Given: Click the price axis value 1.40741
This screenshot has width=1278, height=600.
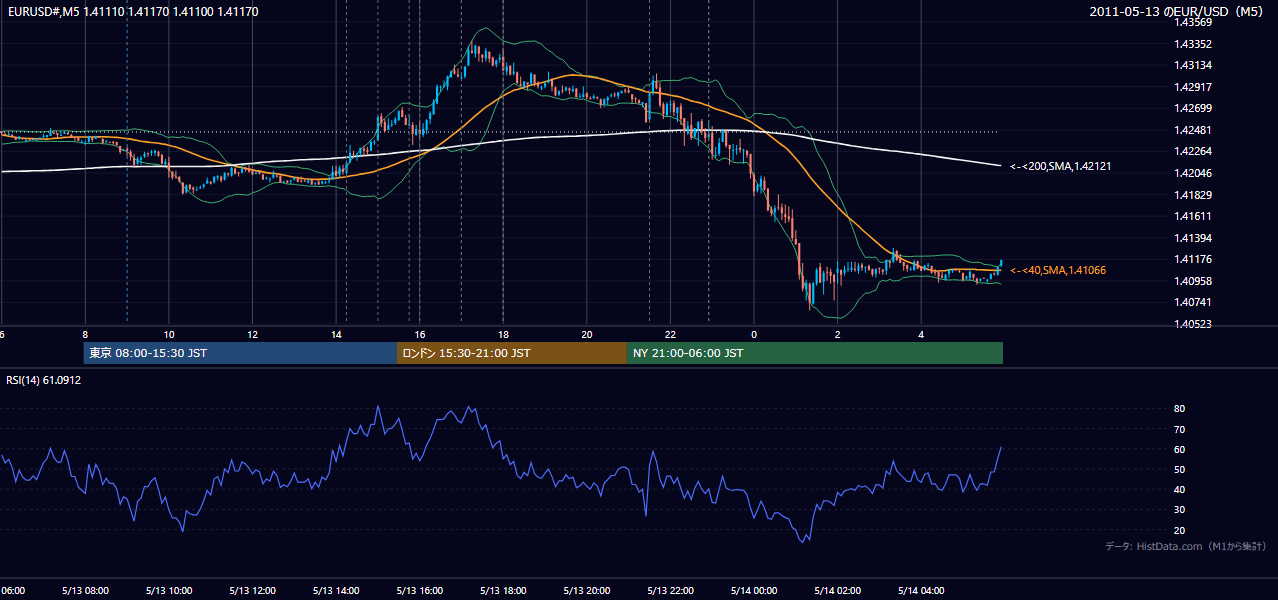Looking at the screenshot, I should click(x=1193, y=302).
